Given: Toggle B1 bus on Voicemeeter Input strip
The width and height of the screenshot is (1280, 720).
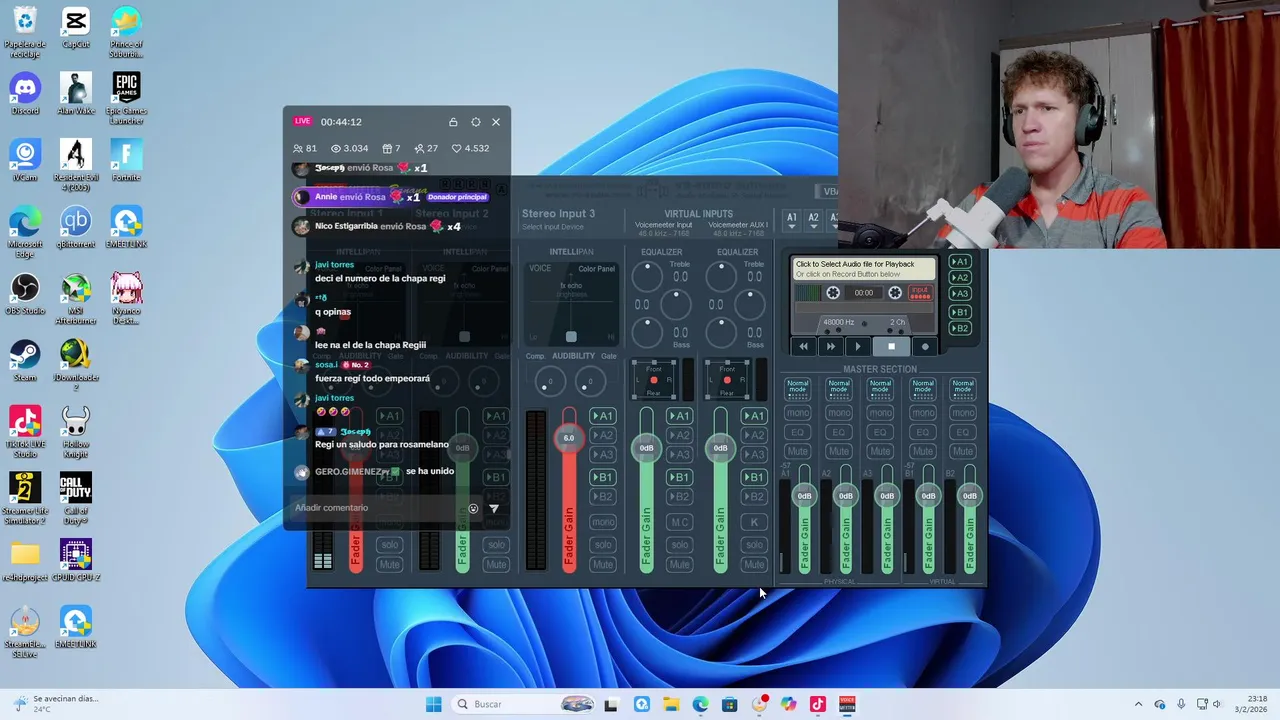Looking at the screenshot, I should point(679,477).
